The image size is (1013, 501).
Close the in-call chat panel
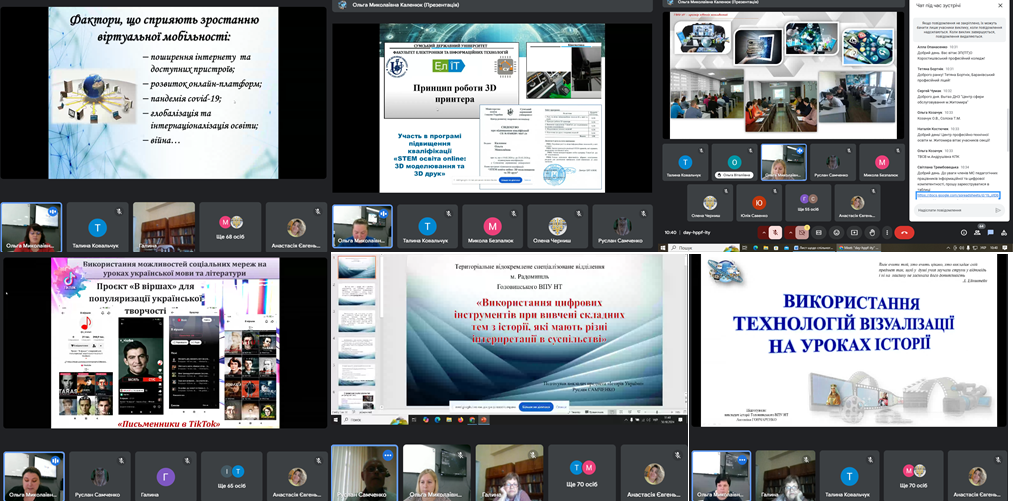point(1002,6)
